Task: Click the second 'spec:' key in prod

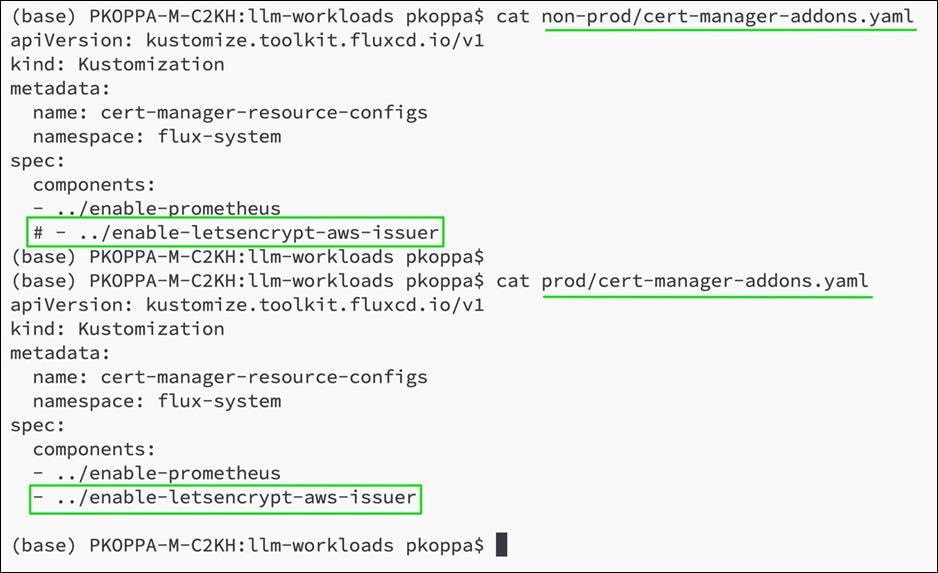Action: 37,425
